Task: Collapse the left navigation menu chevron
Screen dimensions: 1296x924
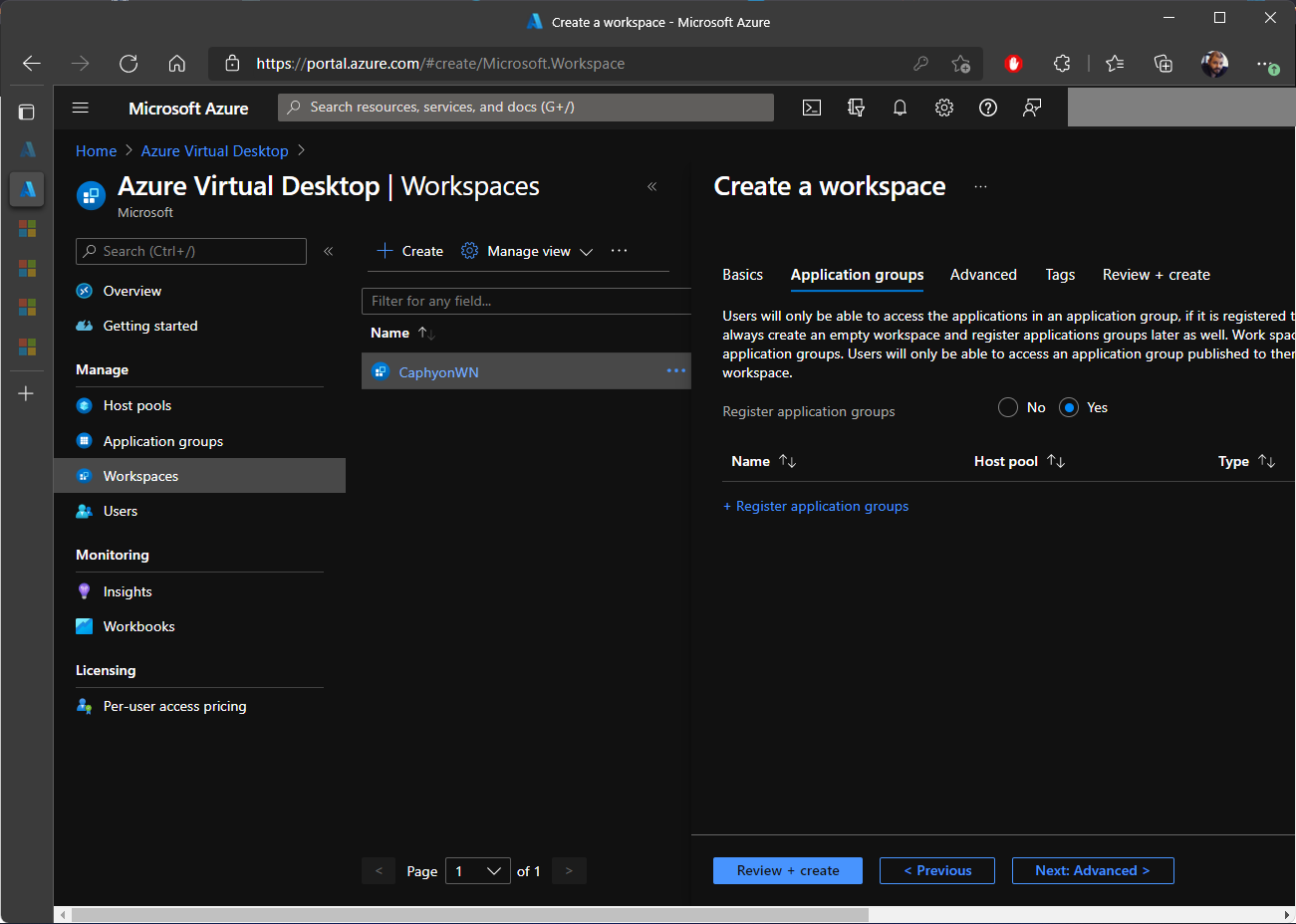Action: coord(329,251)
